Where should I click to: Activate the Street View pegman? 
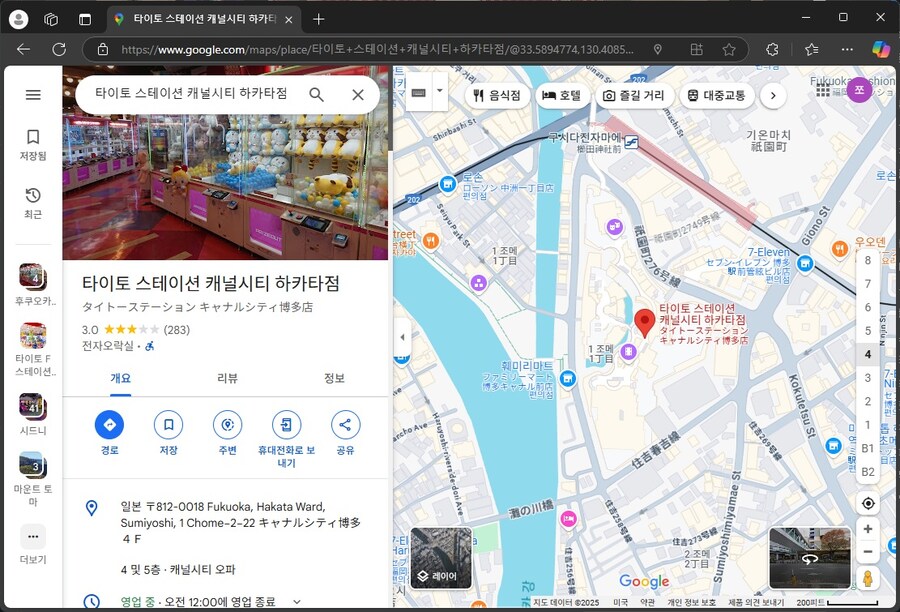[868, 578]
